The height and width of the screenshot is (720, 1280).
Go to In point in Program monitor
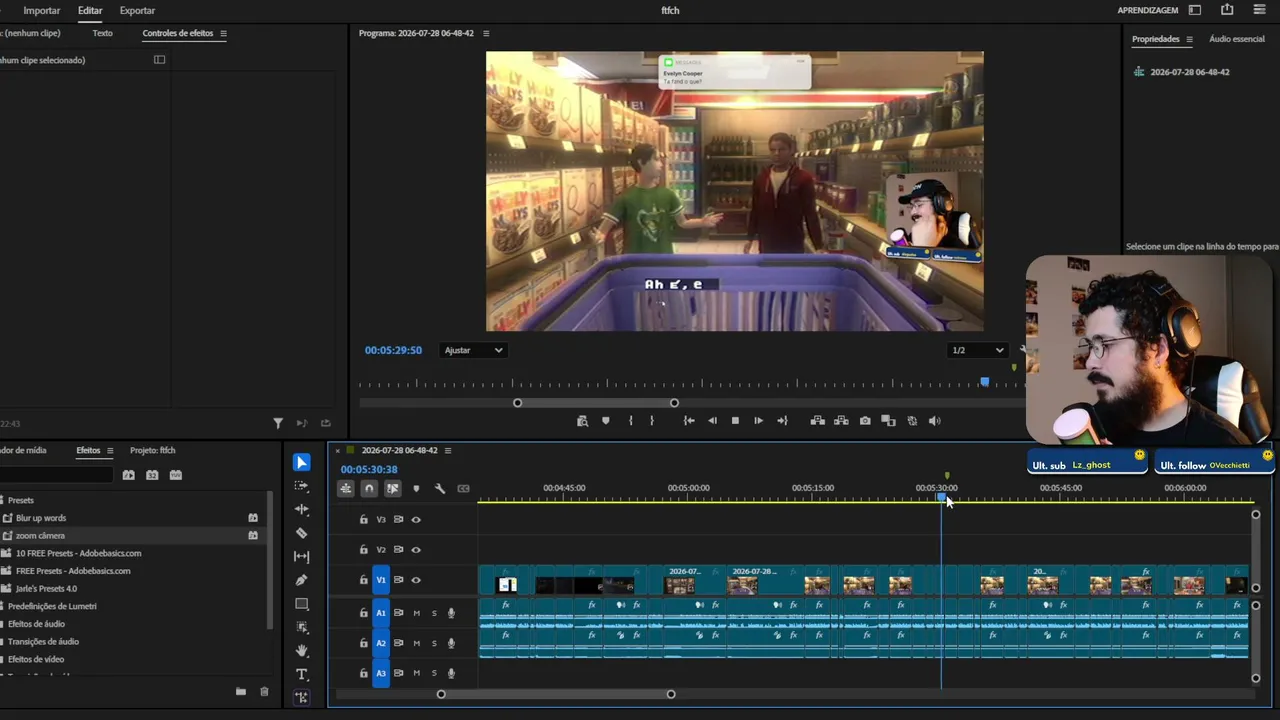pos(689,421)
